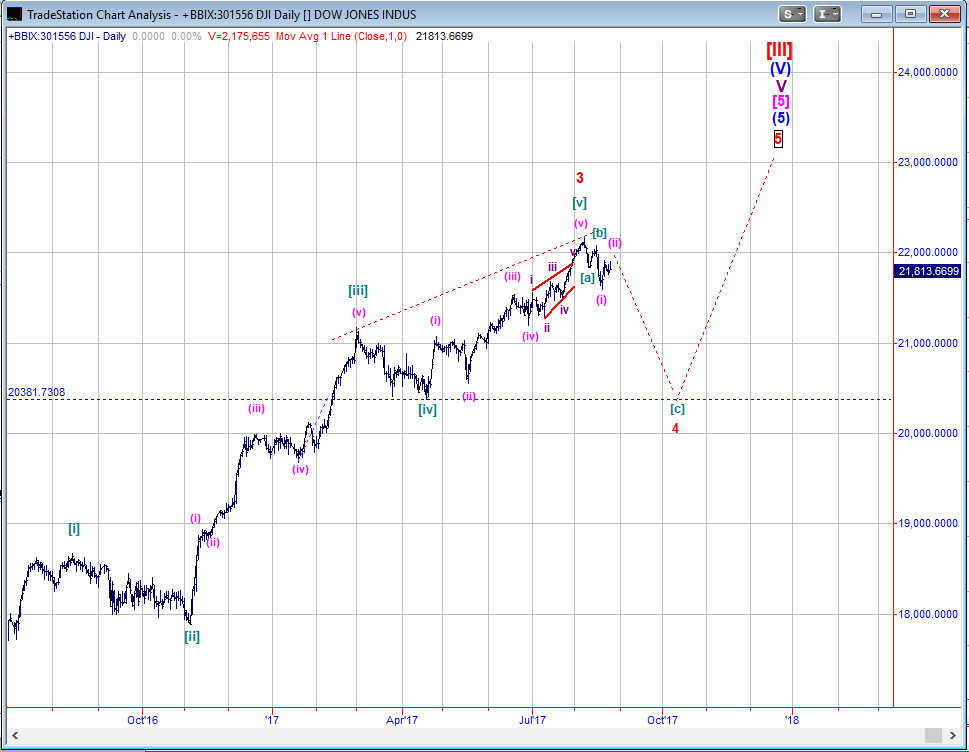Click the '20,000.0000' price axis label

(928, 433)
